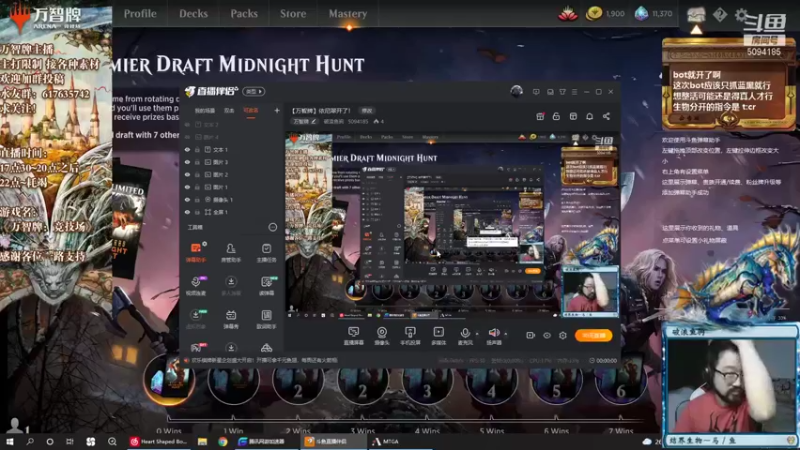This screenshot has height=450, width=800.
Task: Click the mode pill next to app logo
Action: 253,92
